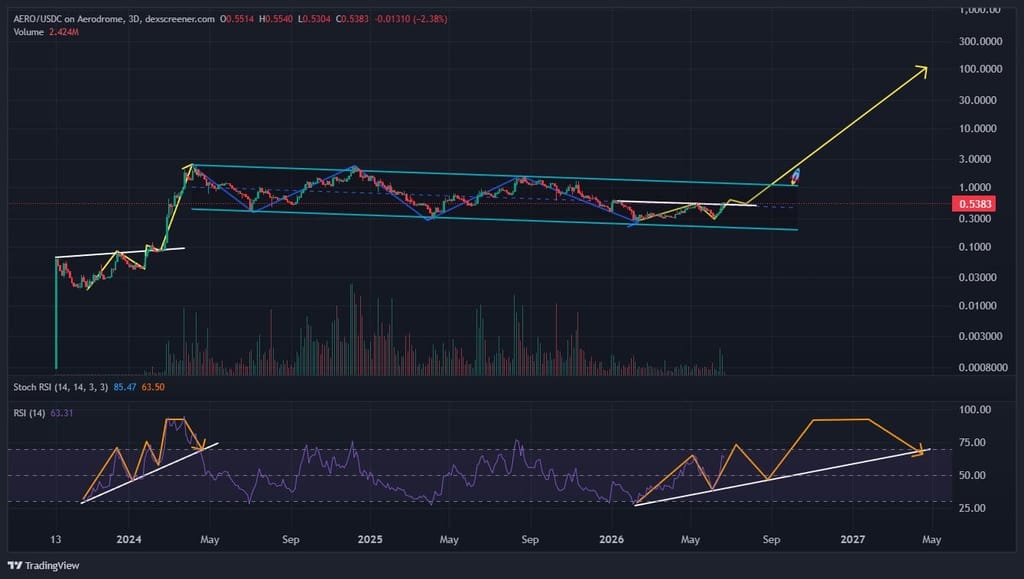Click the low price L0.5304 readout
This screenshot has width=1024, height=579.
point(314,19)
